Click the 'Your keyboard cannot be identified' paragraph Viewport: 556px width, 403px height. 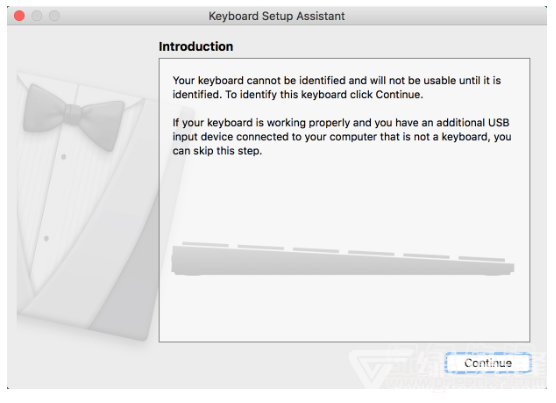tap(337, 87)
